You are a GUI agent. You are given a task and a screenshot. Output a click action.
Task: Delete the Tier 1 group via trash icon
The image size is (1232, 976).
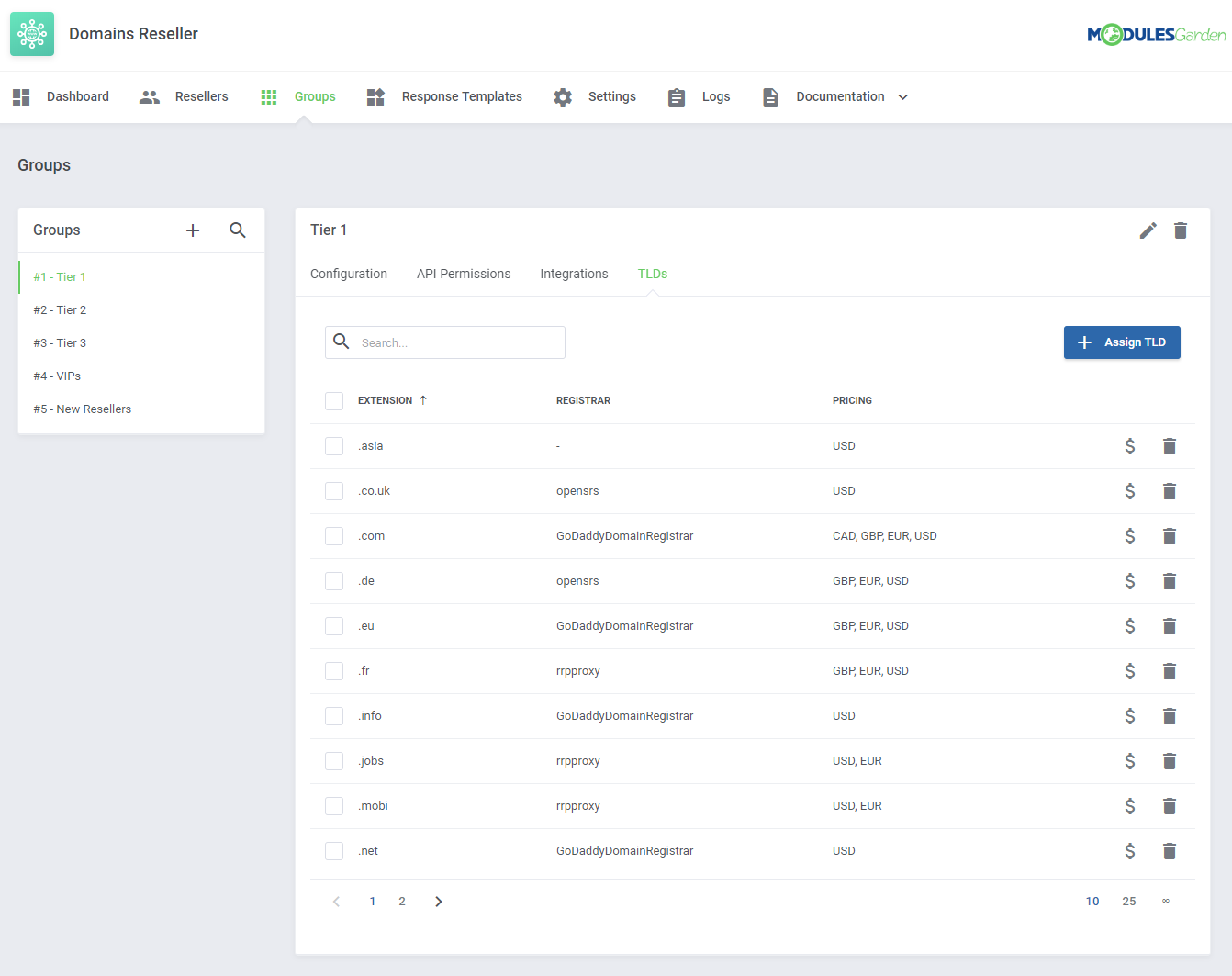tap(1181, 230)
